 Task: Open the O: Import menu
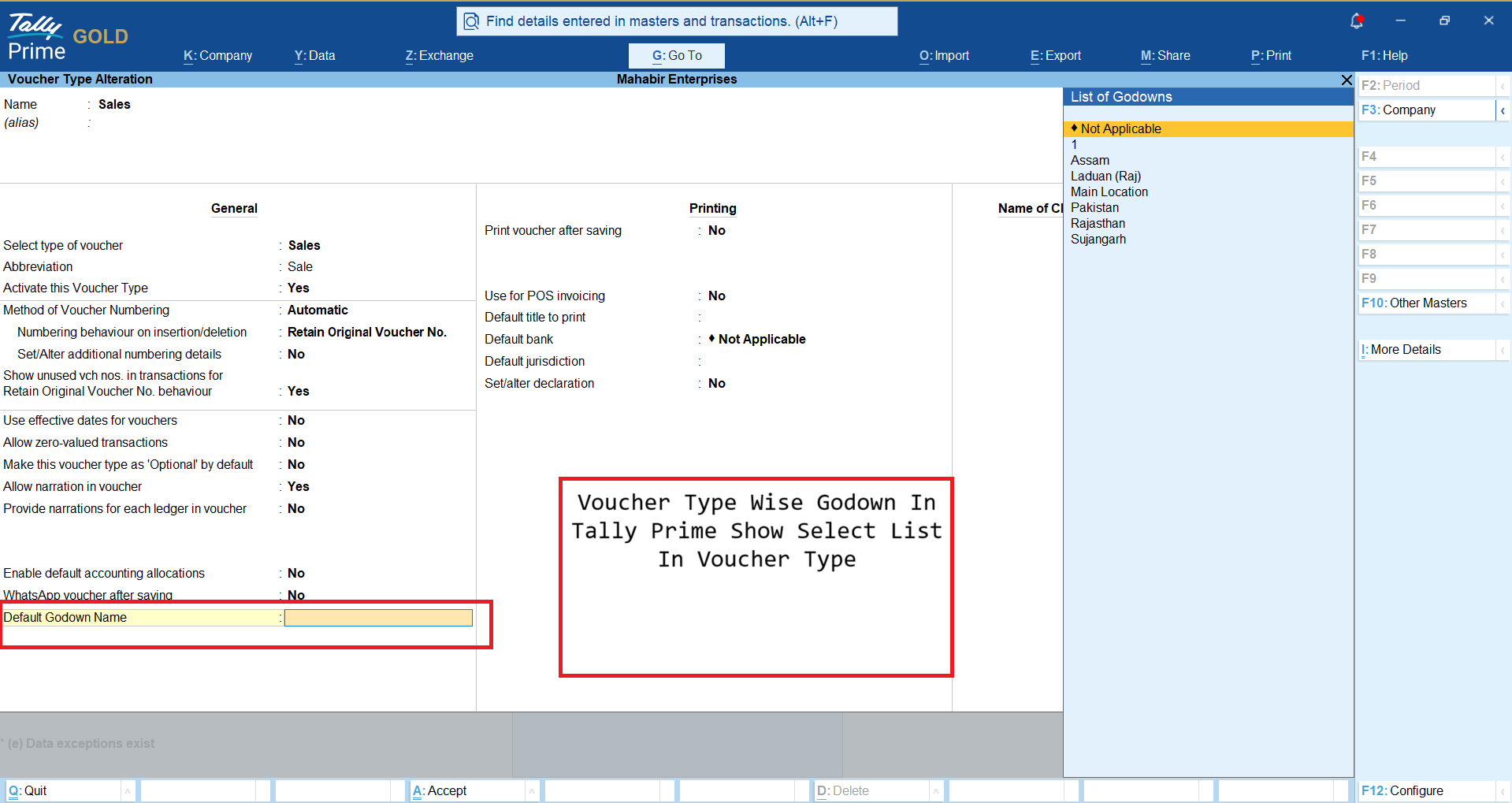pyautogui.click(x=944, y=55)
